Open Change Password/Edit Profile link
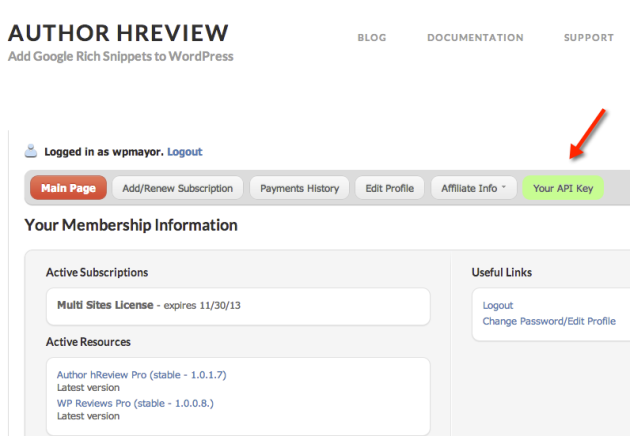This screenshot has height=436, width=630. [x=549, y=321]
